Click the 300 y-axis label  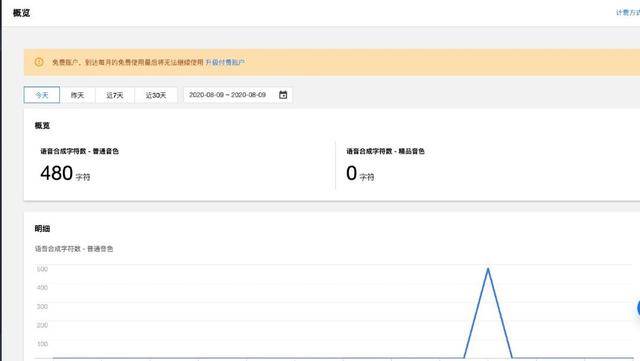point(42,306)
